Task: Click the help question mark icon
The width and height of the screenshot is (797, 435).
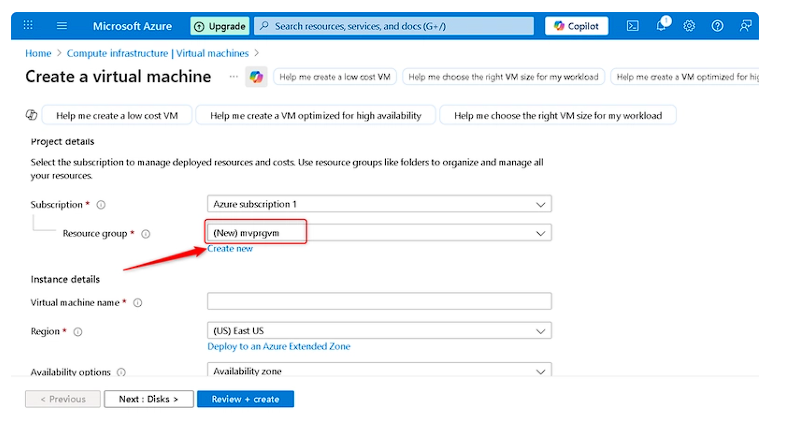Action: [717, 26]
